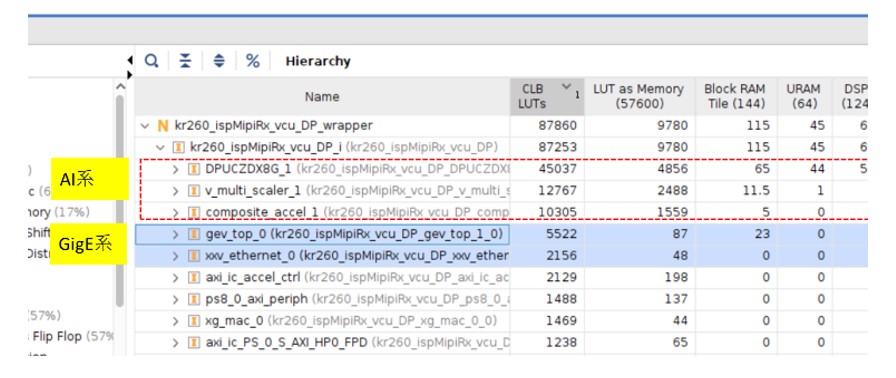Viewport: 896px width, 378px height.
Task: Expand the xxv_ethernet_0 row
Action: coord(176,256)
